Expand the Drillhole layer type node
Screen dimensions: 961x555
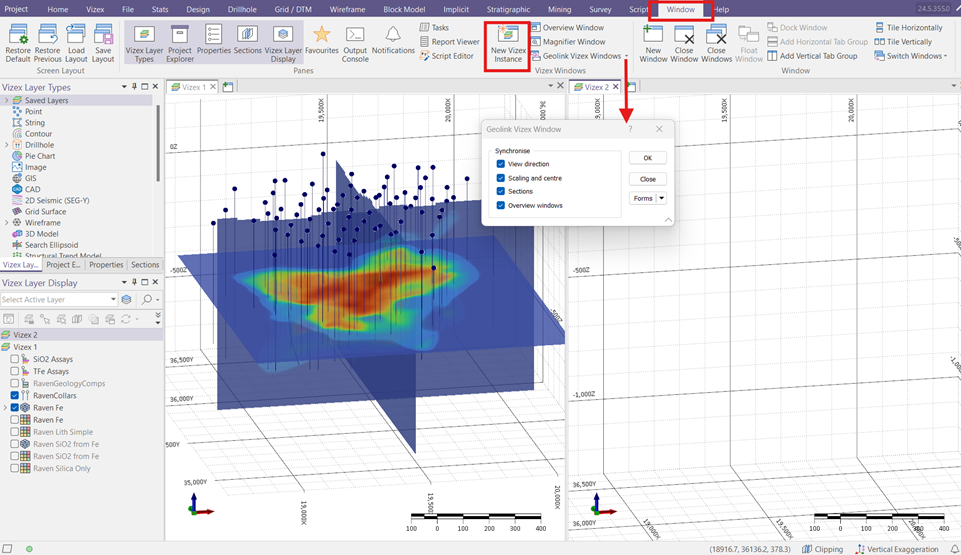(x=7, y=145)
